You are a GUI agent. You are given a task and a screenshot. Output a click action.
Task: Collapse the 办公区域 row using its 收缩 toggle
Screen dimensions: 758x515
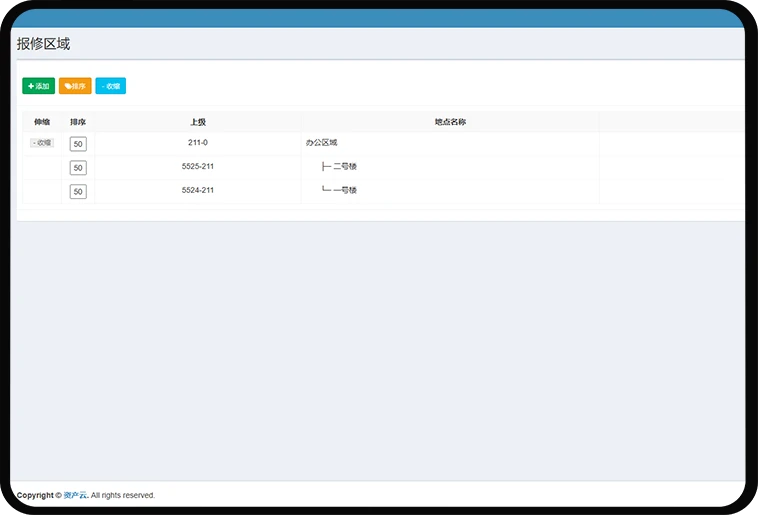coord(42,143)
